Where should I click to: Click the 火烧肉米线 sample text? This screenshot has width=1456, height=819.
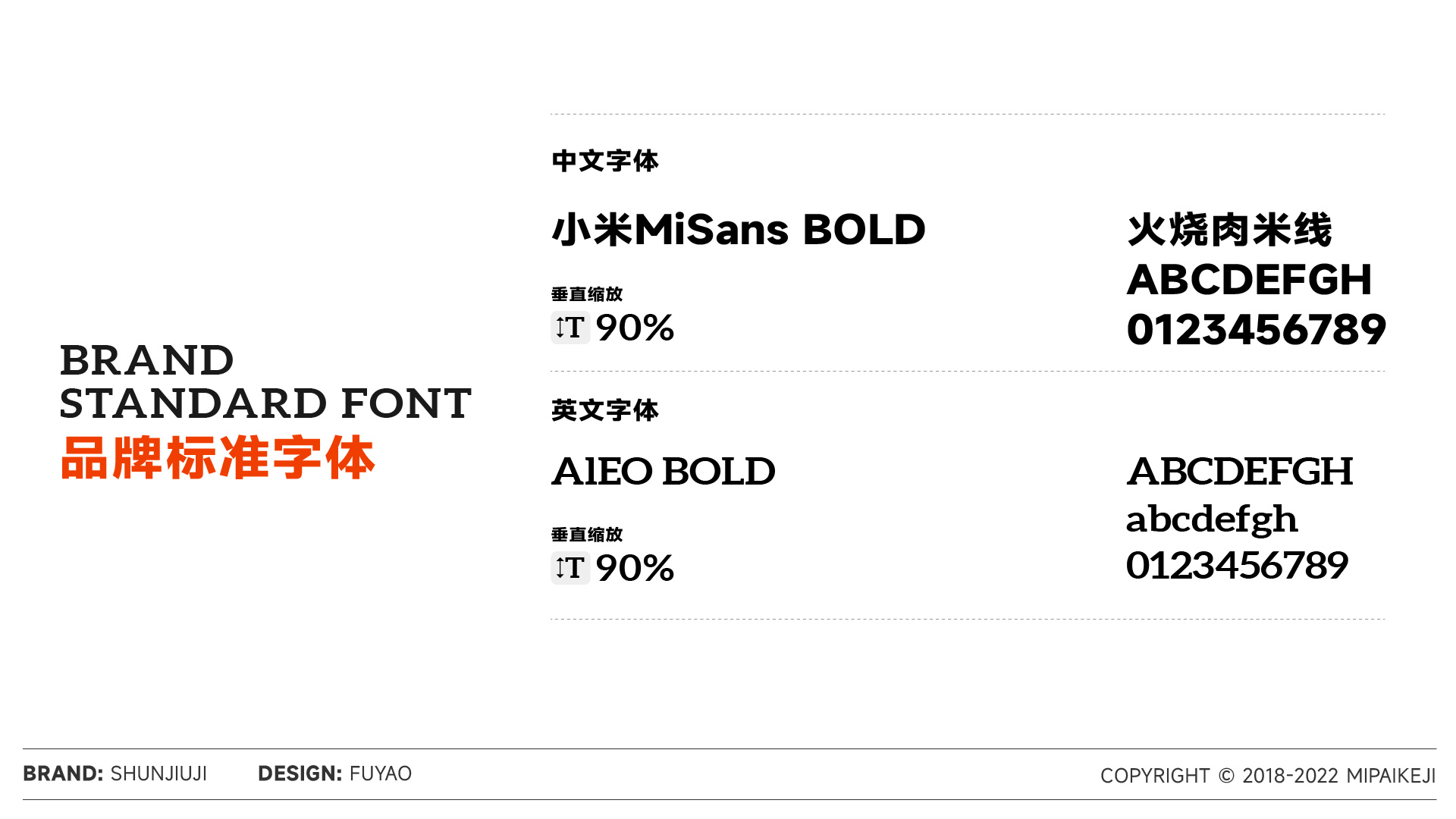coord(1229,230)
